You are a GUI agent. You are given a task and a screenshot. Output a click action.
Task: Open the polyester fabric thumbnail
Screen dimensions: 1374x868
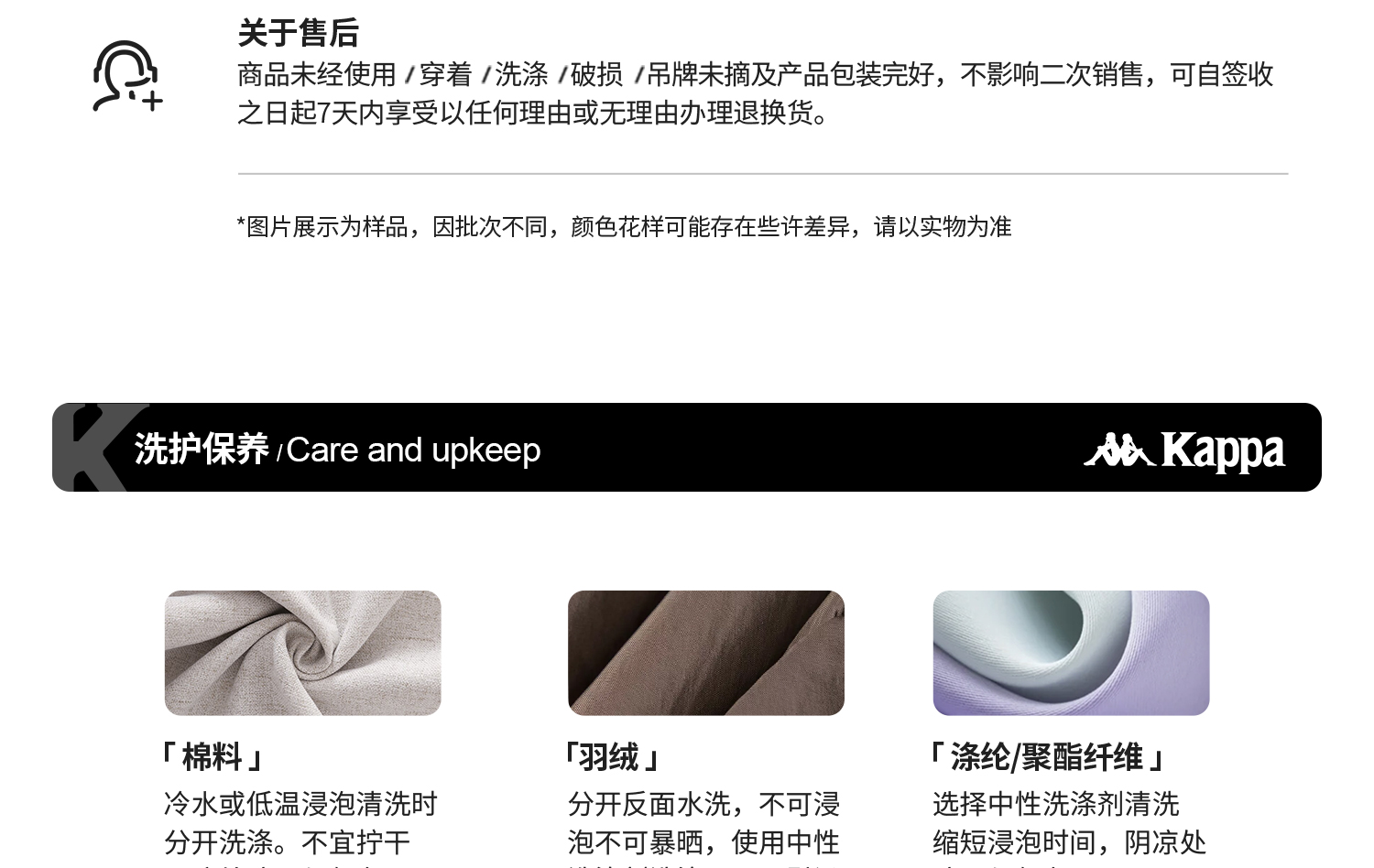(1071, 653)
